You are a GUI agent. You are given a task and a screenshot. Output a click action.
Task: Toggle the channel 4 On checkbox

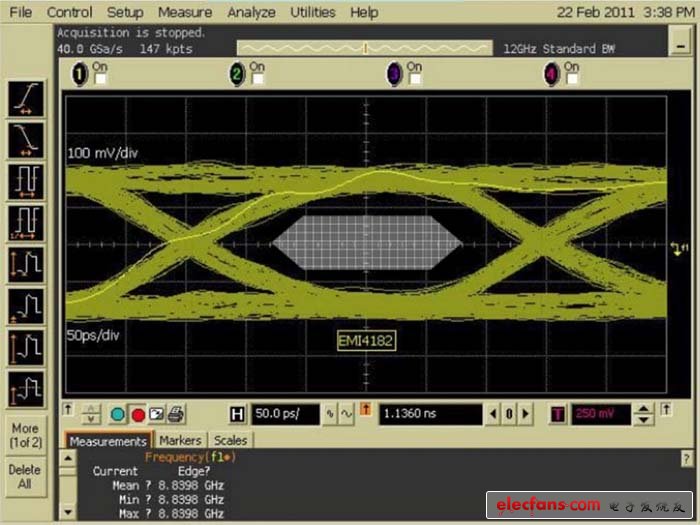pos(570,78)
